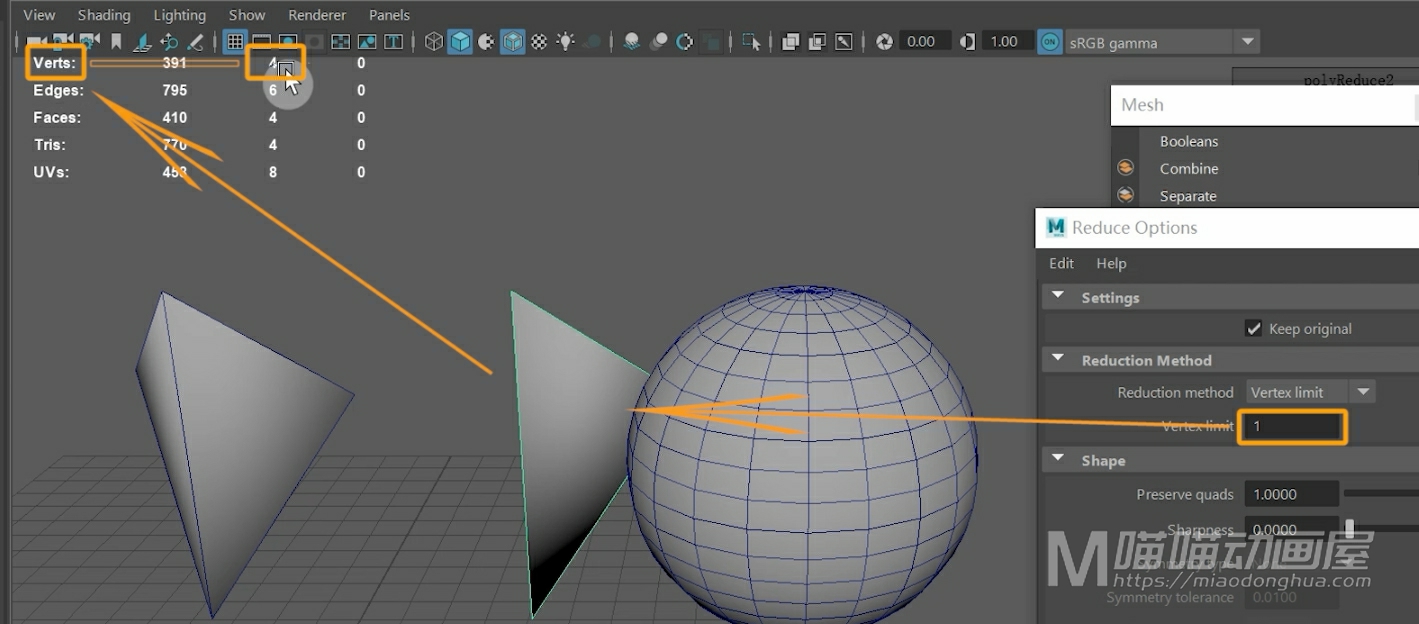Image resolution: width=1419 pixels, height=624 pixels.
Task: Collapse the Shape section
Action: click(x=1058, y=460)
